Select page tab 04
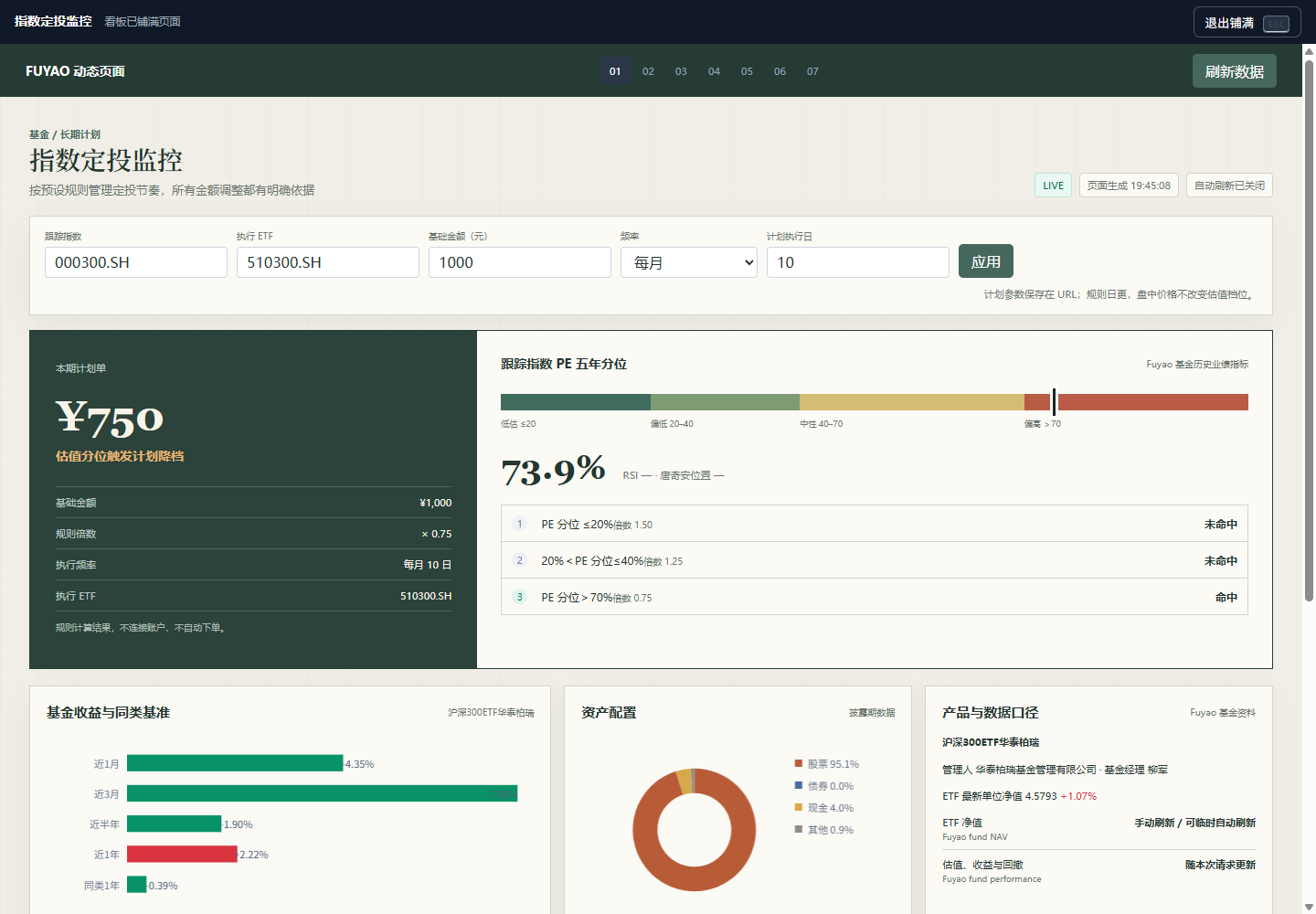This screenshot has height=914, width=1316. point(714,71)
